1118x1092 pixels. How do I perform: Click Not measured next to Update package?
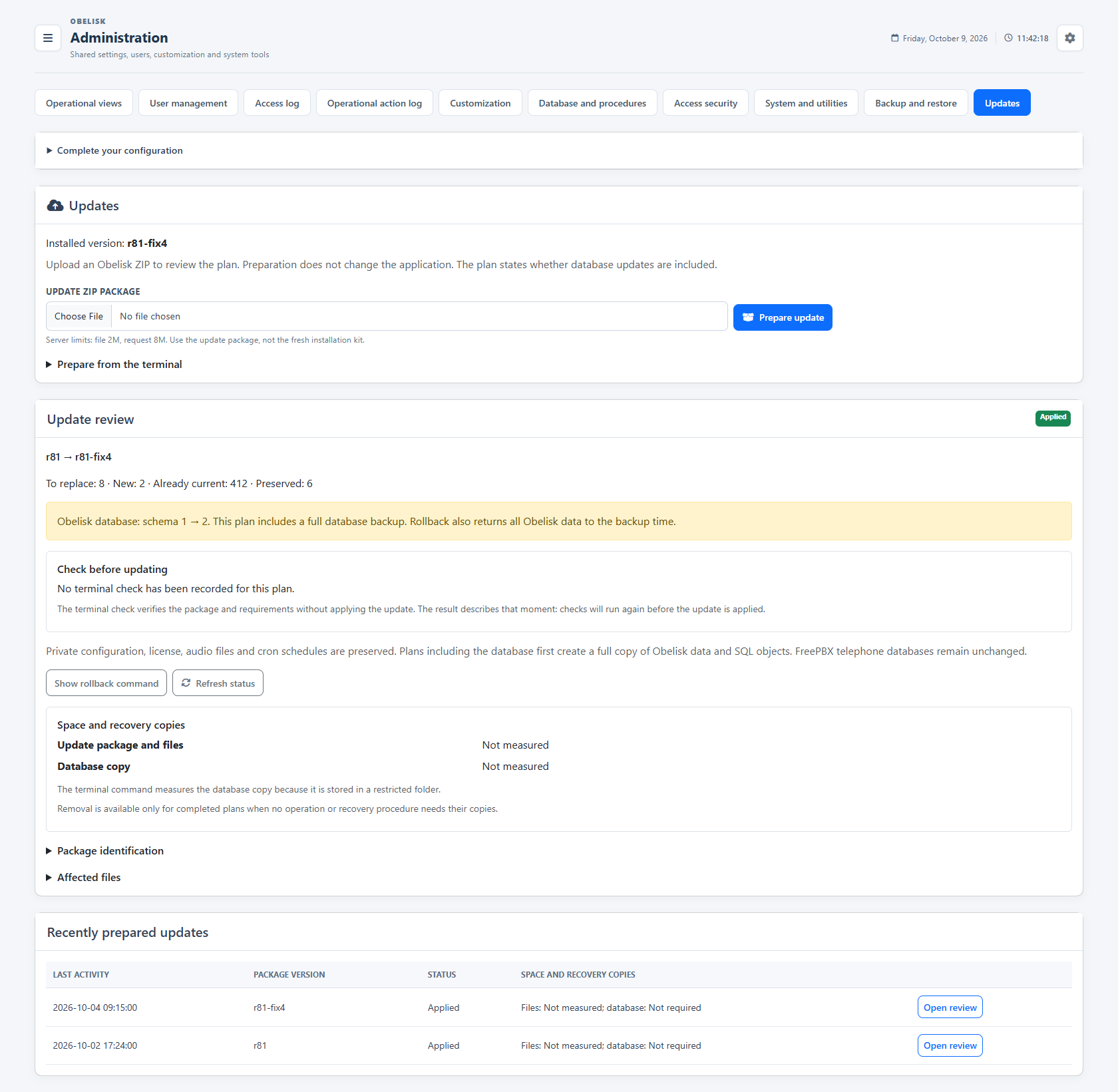tap(516, 745)
